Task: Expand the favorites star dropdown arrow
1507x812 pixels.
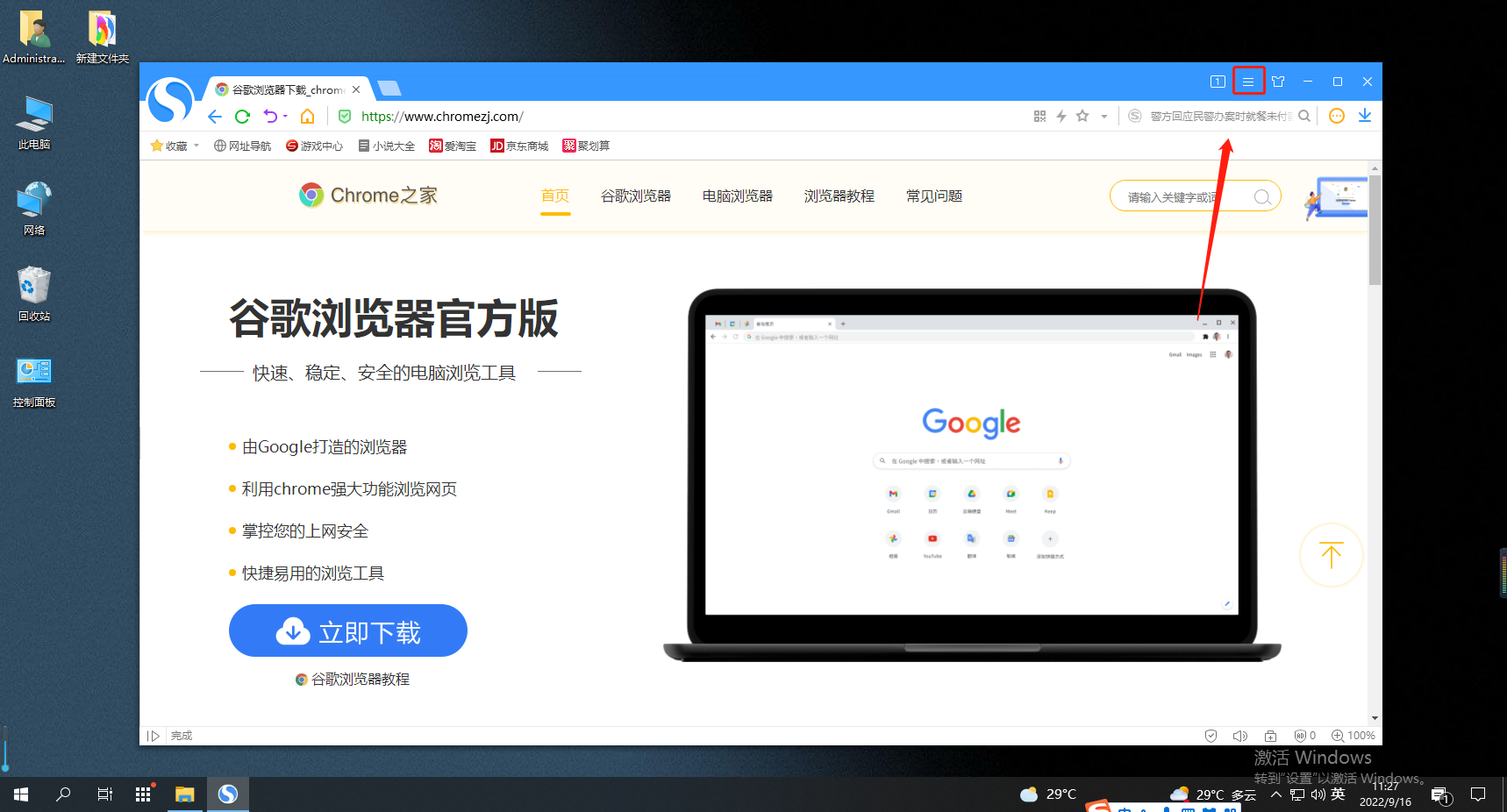Action: point(1104,116)
